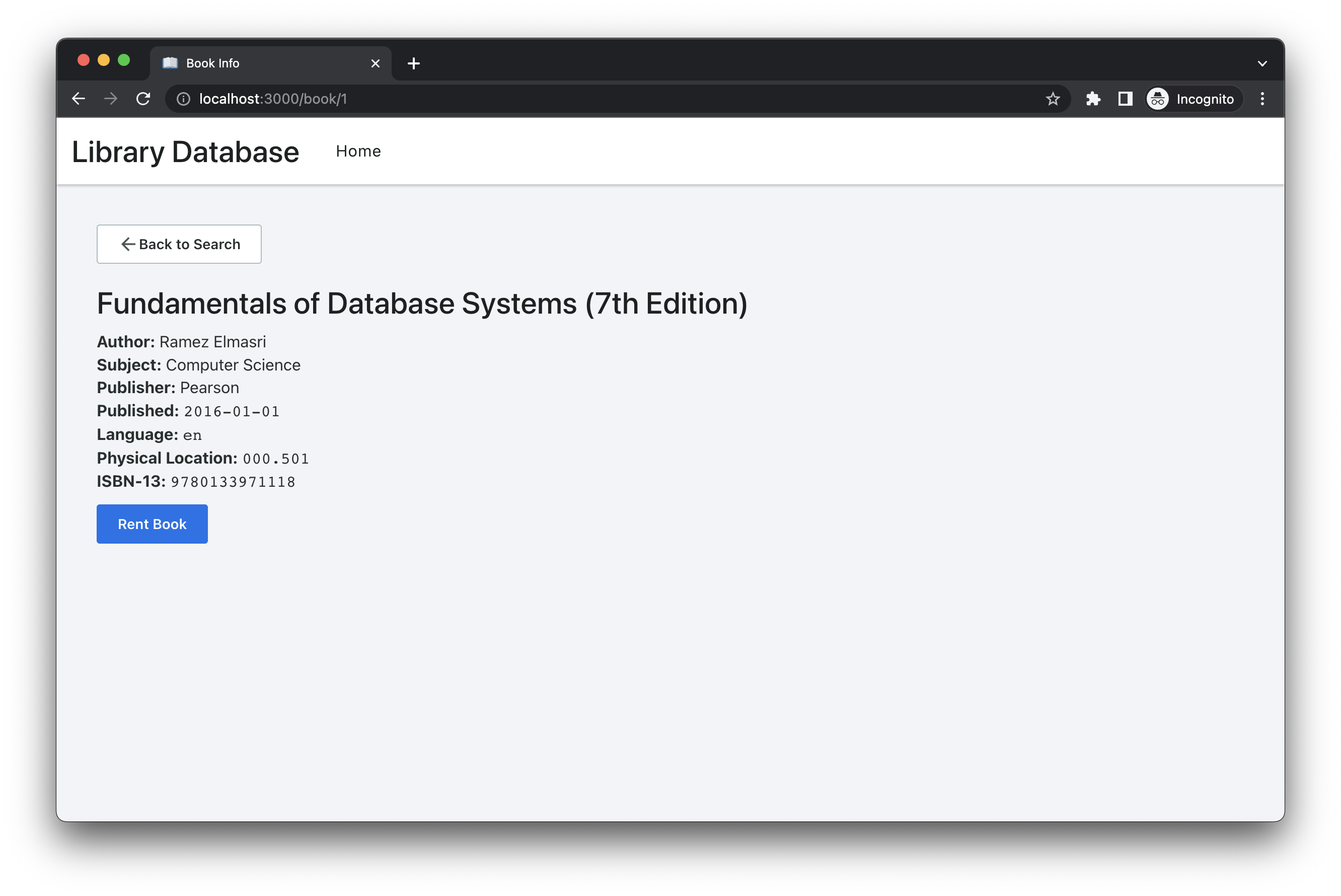Close the Book Info tab

pos(376,63)
